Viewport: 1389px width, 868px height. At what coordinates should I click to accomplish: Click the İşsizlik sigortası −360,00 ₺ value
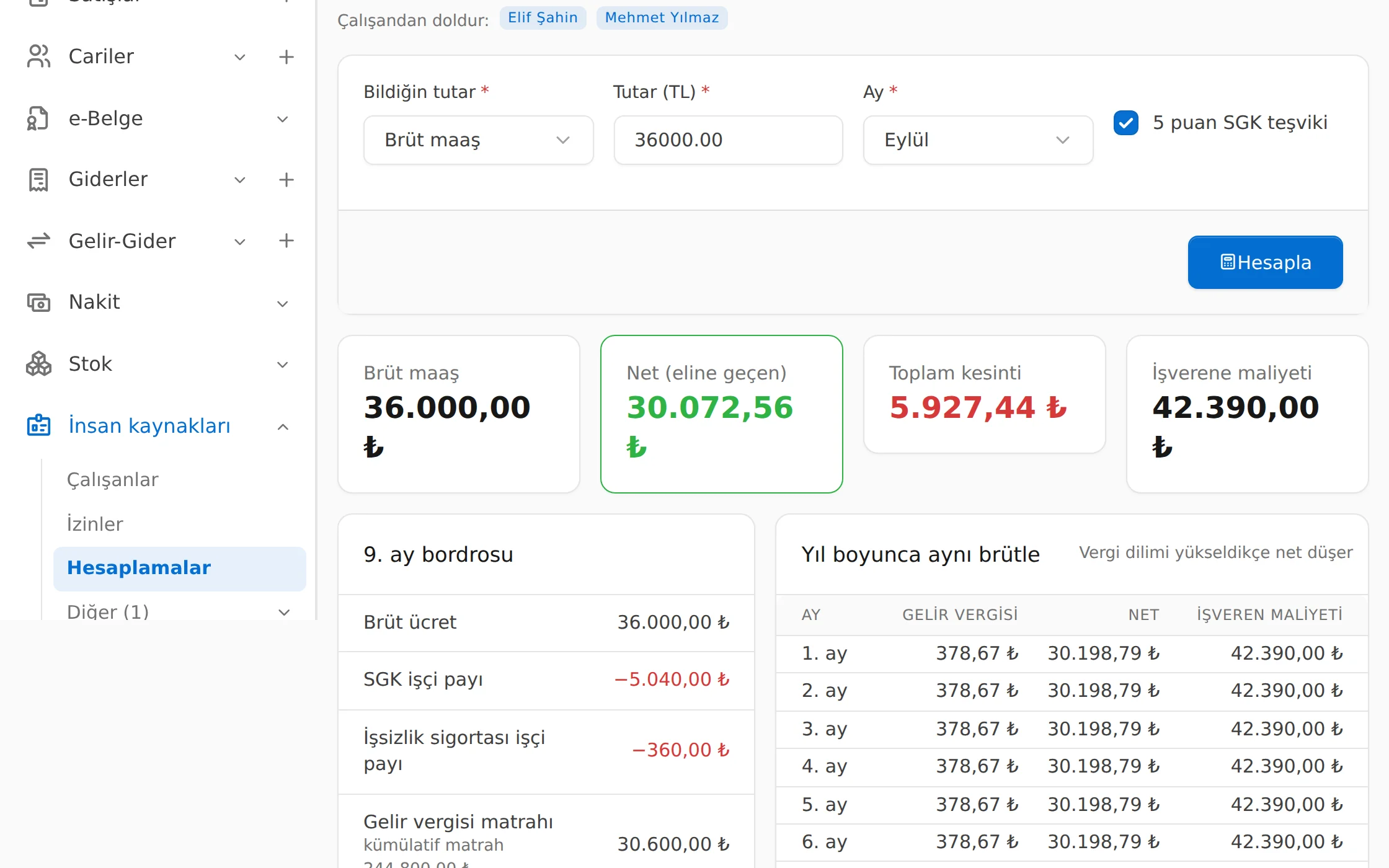tap(680, 750)
